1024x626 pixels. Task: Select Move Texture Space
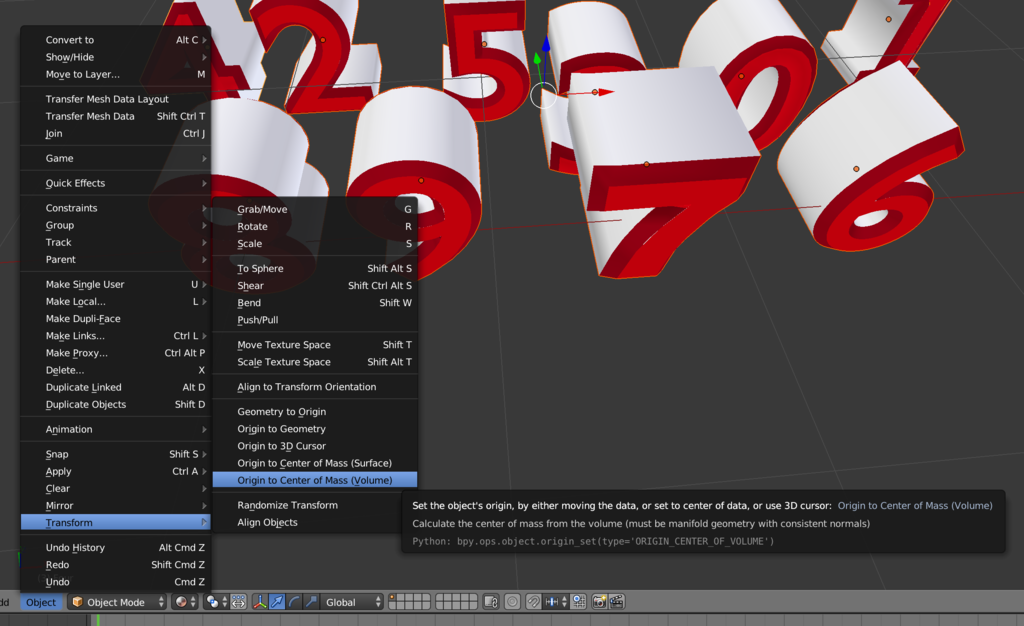pyautogui.click(x=315, y=345)
